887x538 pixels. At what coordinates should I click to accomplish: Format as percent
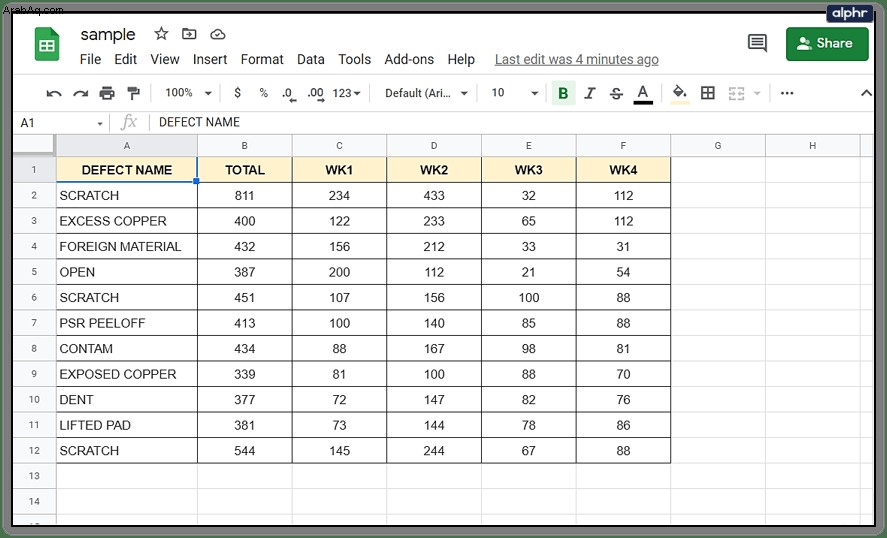point(264,93)
